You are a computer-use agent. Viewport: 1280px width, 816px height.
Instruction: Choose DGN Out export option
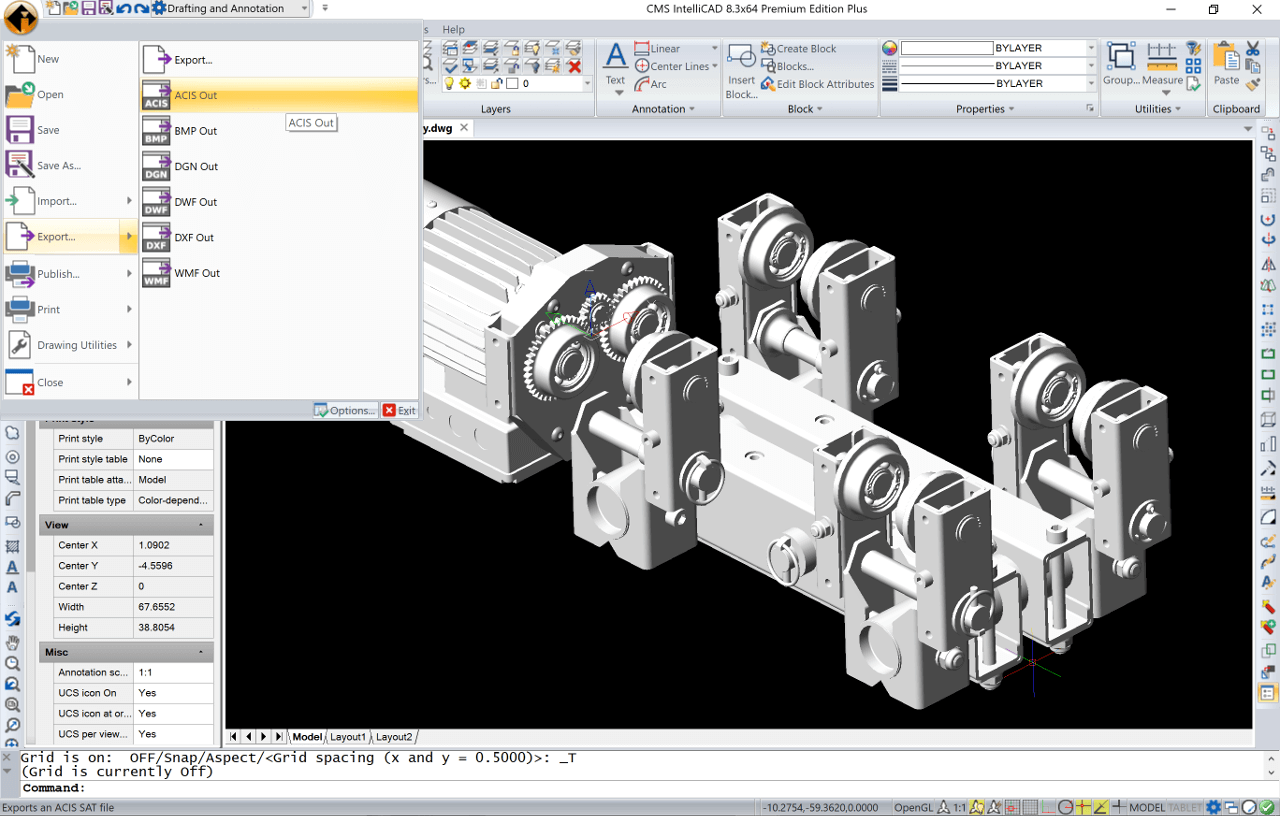point(279,166)
